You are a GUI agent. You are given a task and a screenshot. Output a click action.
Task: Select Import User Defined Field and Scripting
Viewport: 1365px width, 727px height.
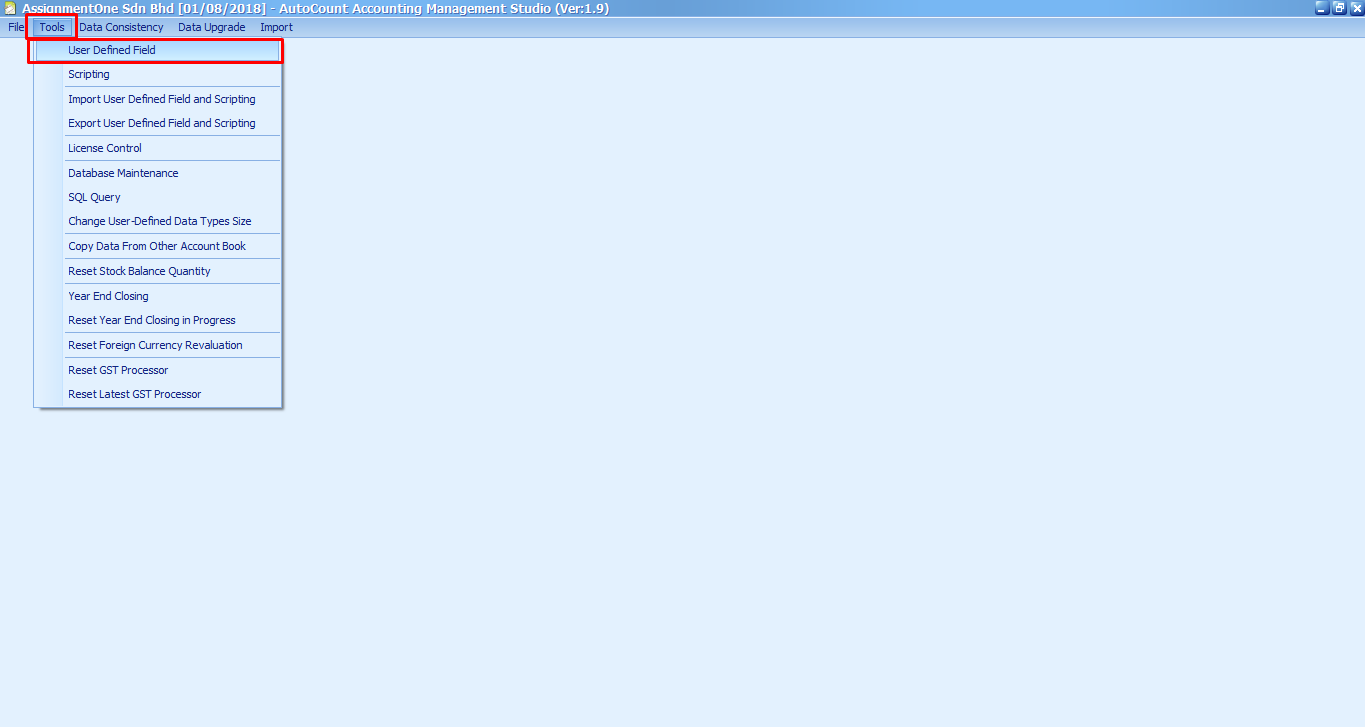pyautogui.click(x=158, y=99)
